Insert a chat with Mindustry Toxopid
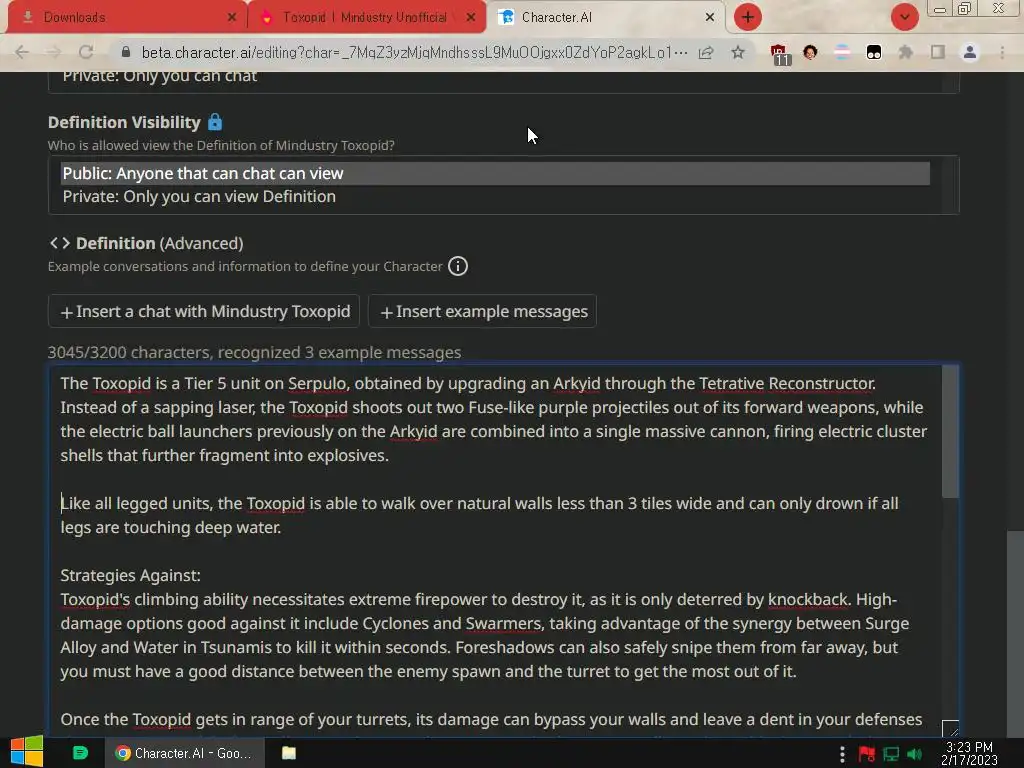Screen dimensions: 1024x768 click(x=204, y=312)
